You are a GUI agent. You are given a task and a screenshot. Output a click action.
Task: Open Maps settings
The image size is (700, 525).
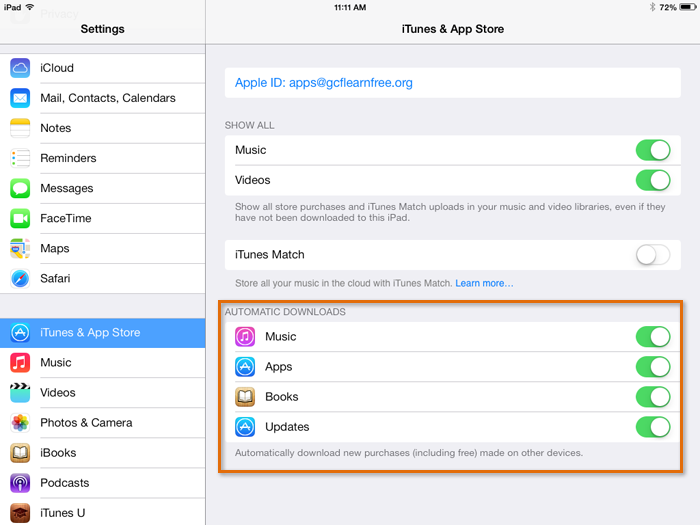(x=103, y=248)
